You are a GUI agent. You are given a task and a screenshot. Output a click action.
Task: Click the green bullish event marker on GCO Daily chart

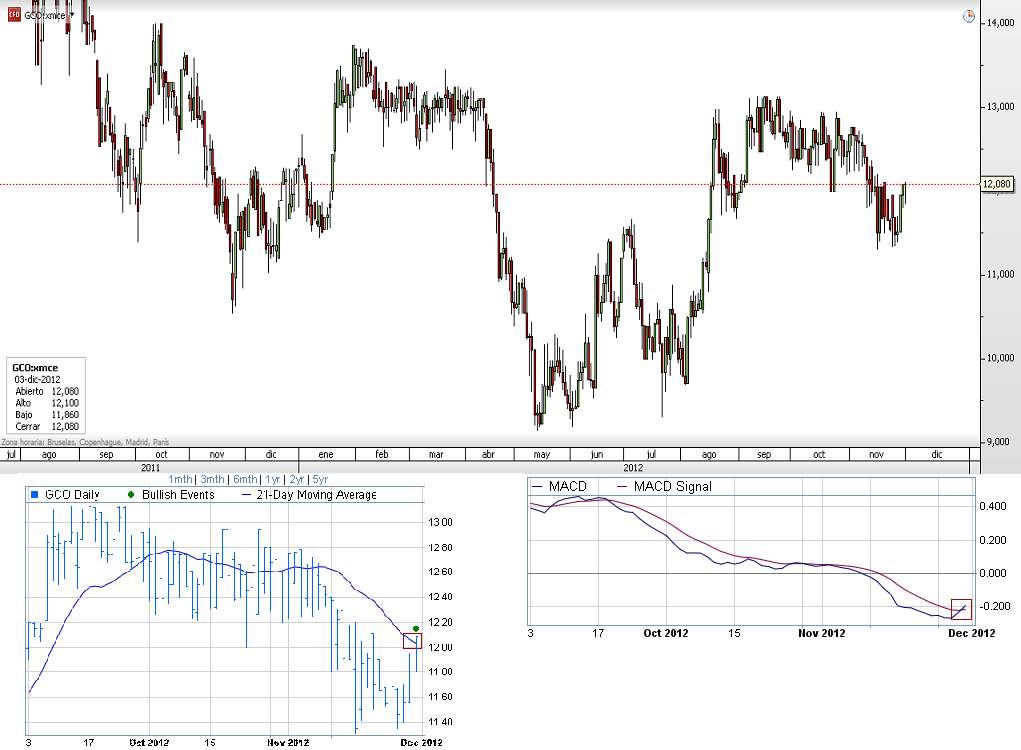(x=416, y=629)
